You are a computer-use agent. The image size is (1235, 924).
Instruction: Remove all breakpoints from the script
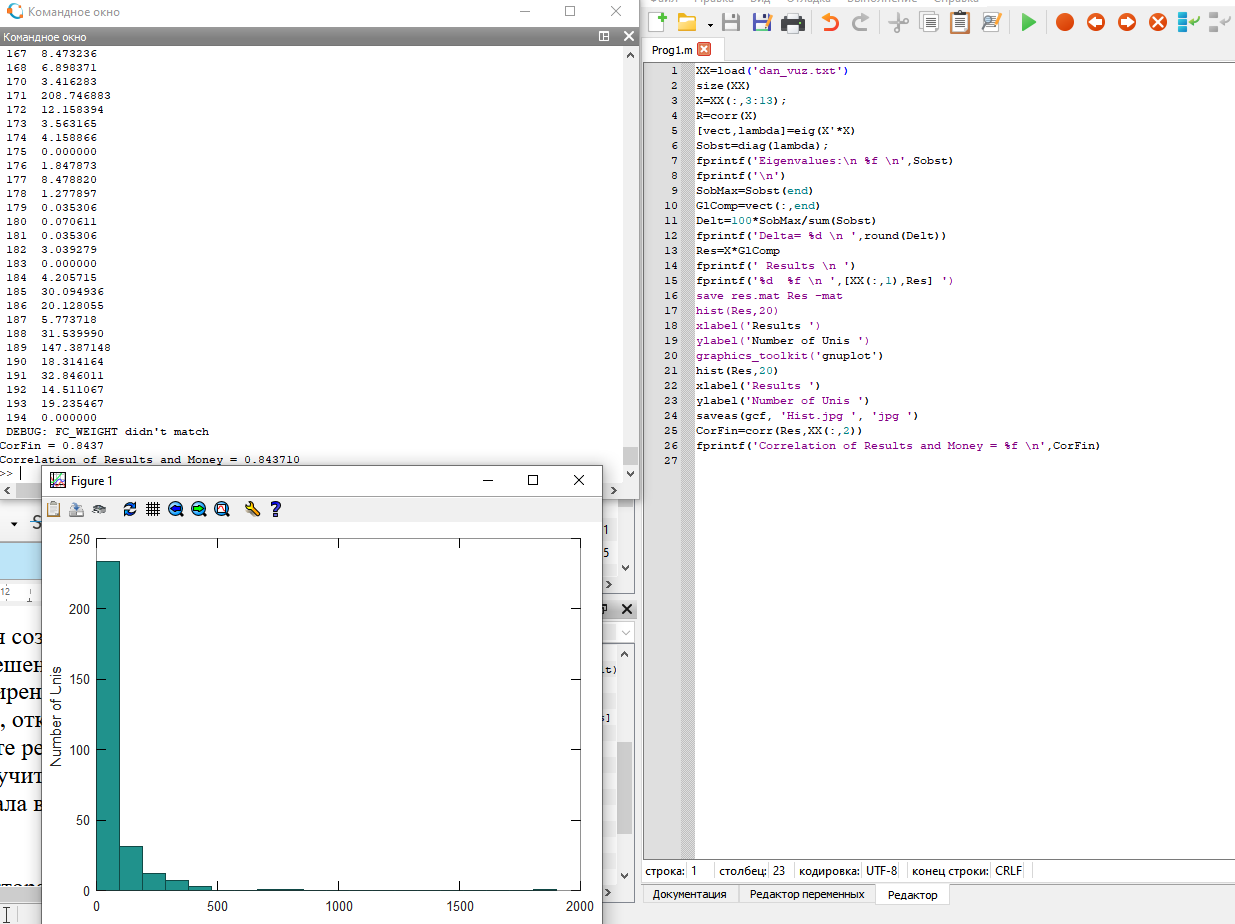point(1157,22)
